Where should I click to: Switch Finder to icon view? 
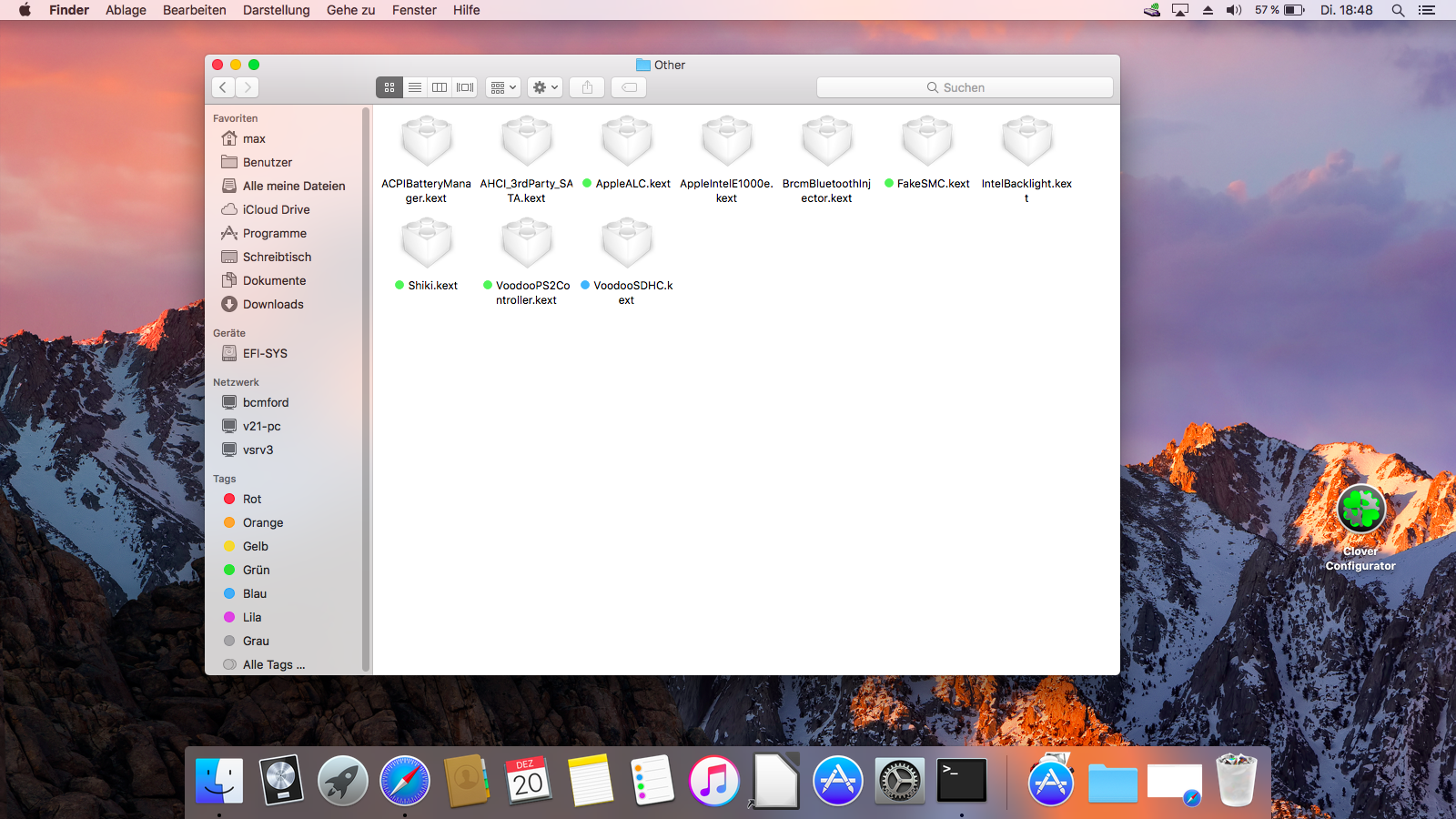(389, 87)
